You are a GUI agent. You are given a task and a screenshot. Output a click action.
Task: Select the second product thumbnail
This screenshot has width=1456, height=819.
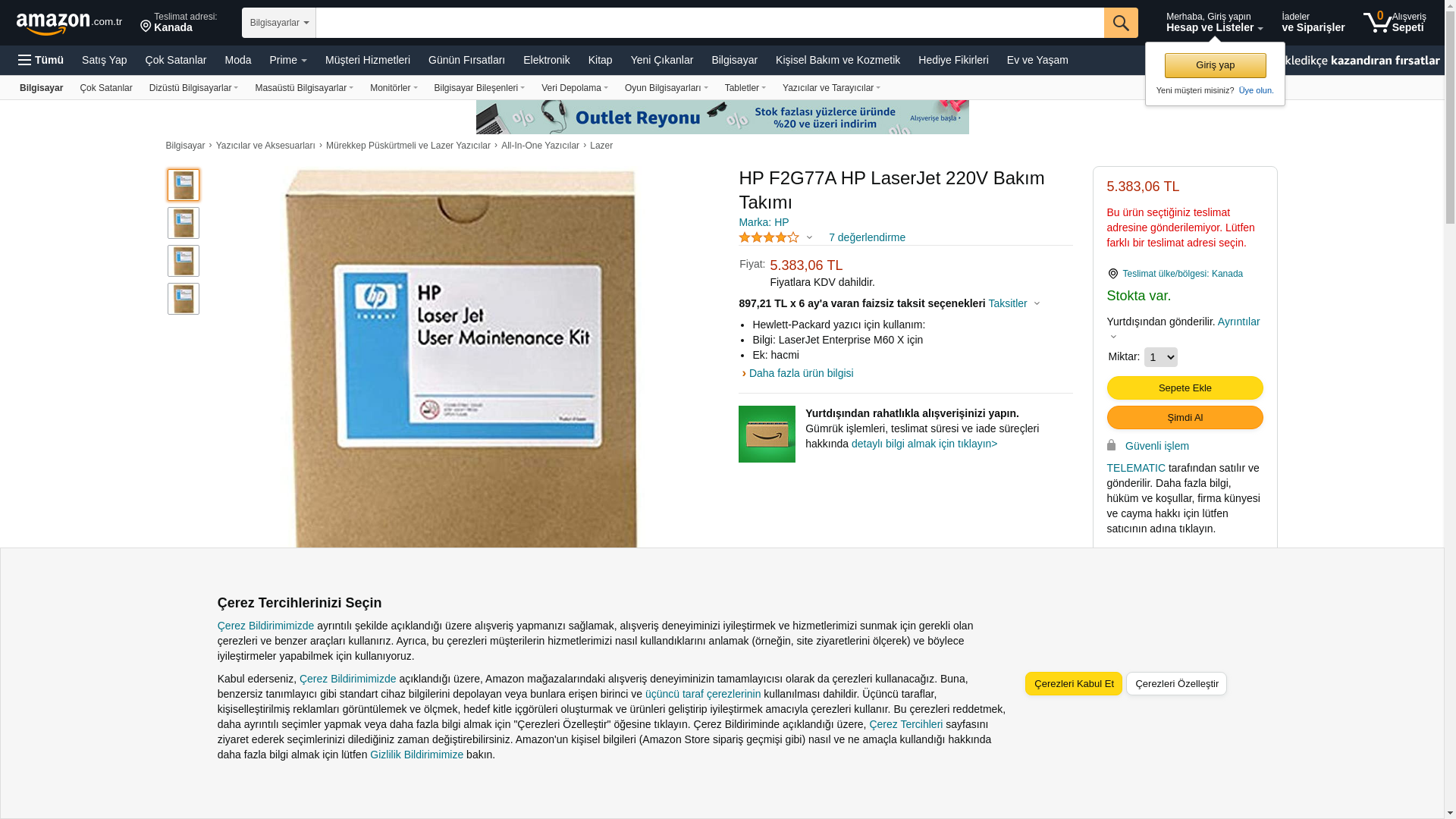tap(184, 223)
